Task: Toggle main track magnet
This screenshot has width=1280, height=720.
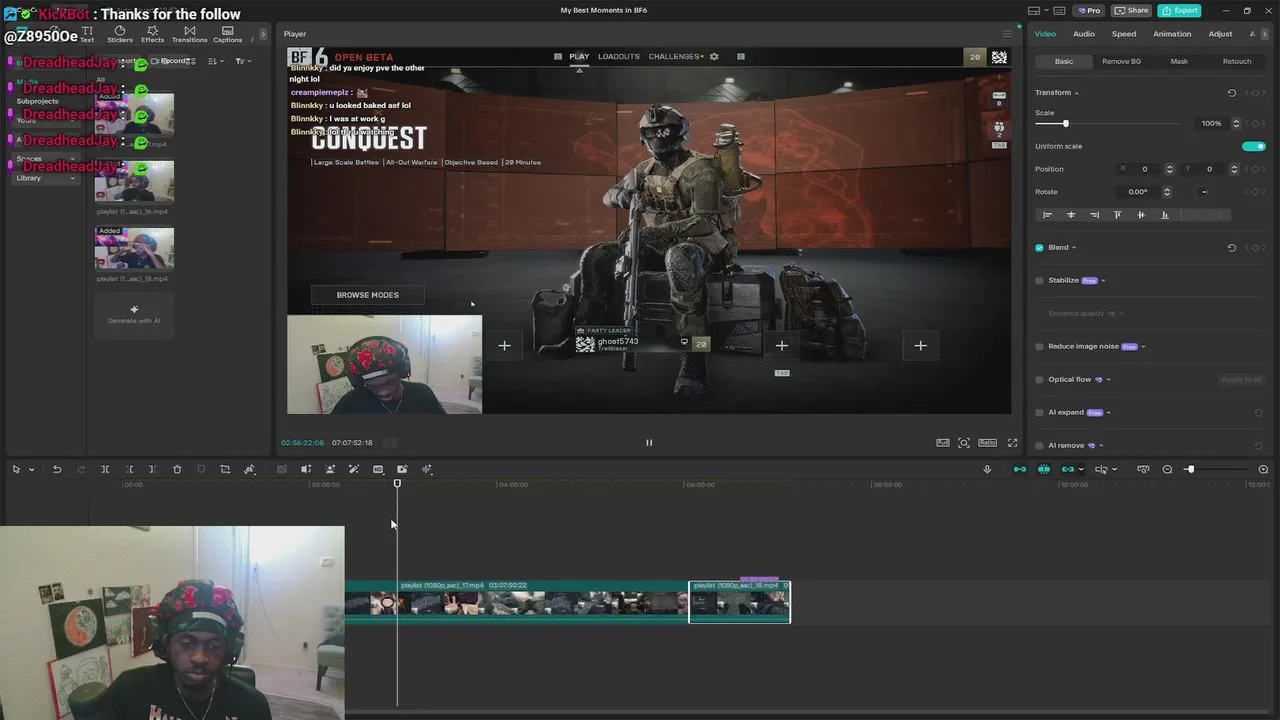Action: click(x=1020, y=469)
